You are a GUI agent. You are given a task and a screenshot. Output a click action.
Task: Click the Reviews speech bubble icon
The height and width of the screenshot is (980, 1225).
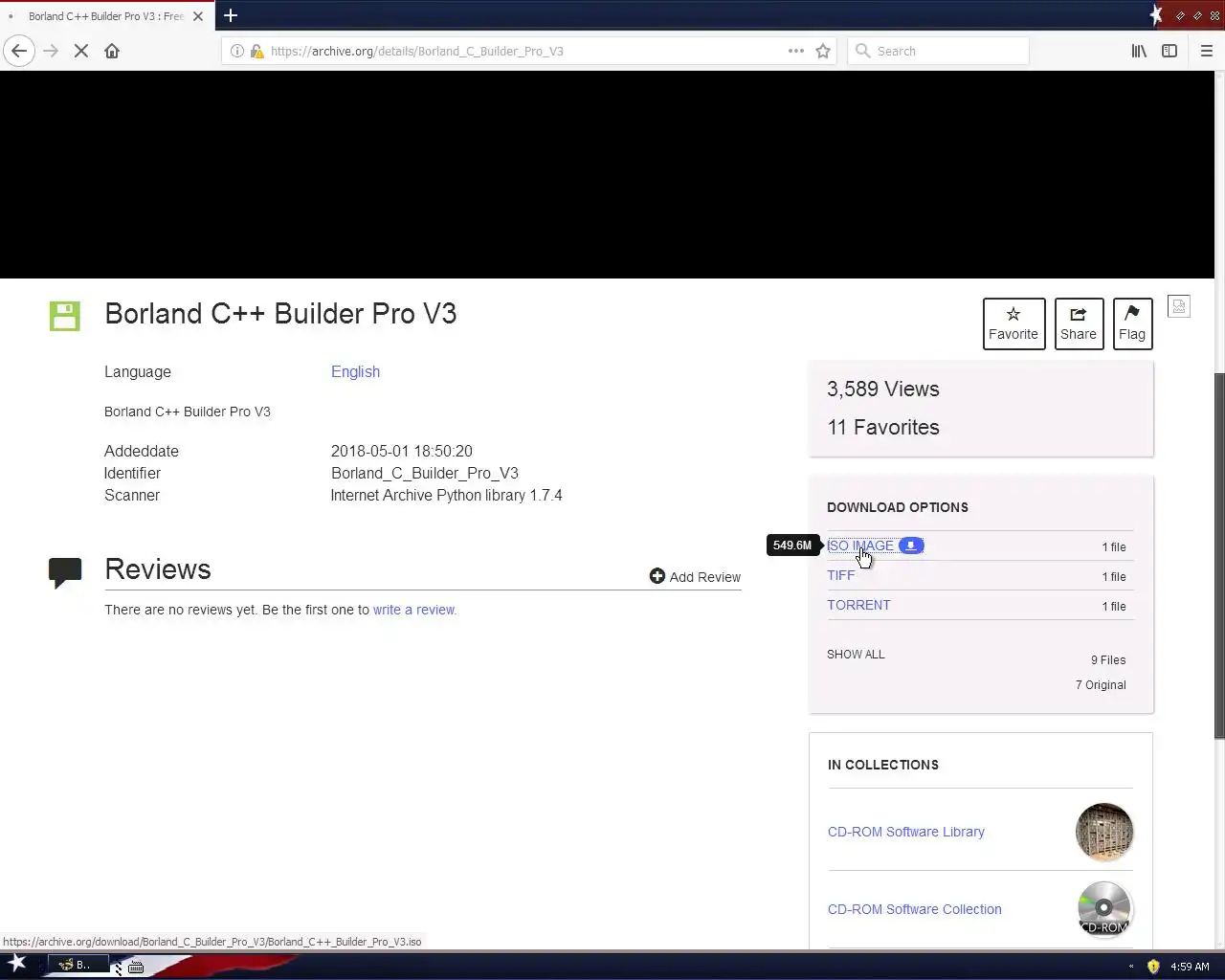65,572
